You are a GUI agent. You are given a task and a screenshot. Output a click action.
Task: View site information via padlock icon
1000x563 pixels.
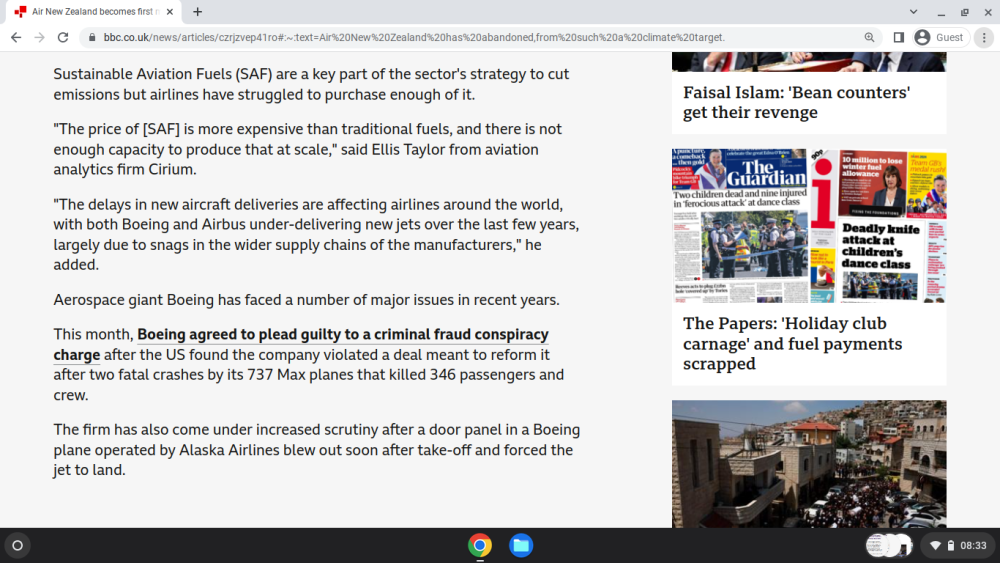coord(92,38)
